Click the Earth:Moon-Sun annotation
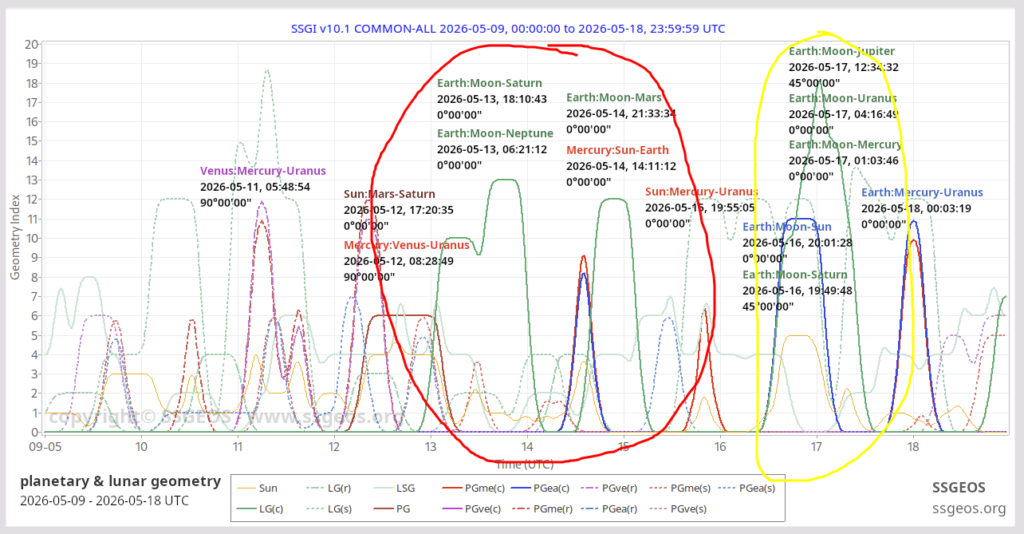Image resolution: width=1024 pixels, height=534 pixels. click(x=787, y=227)
